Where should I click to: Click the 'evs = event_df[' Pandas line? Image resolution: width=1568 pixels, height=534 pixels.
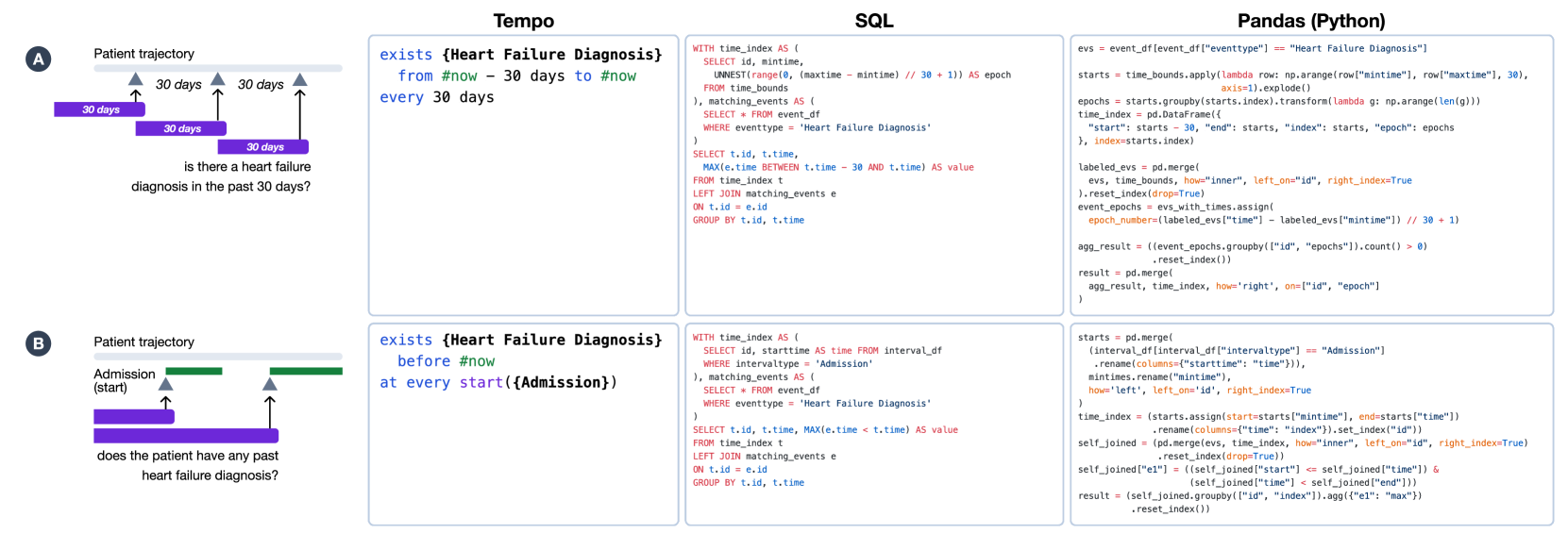pyautogui.click(x=1253, y=48)
